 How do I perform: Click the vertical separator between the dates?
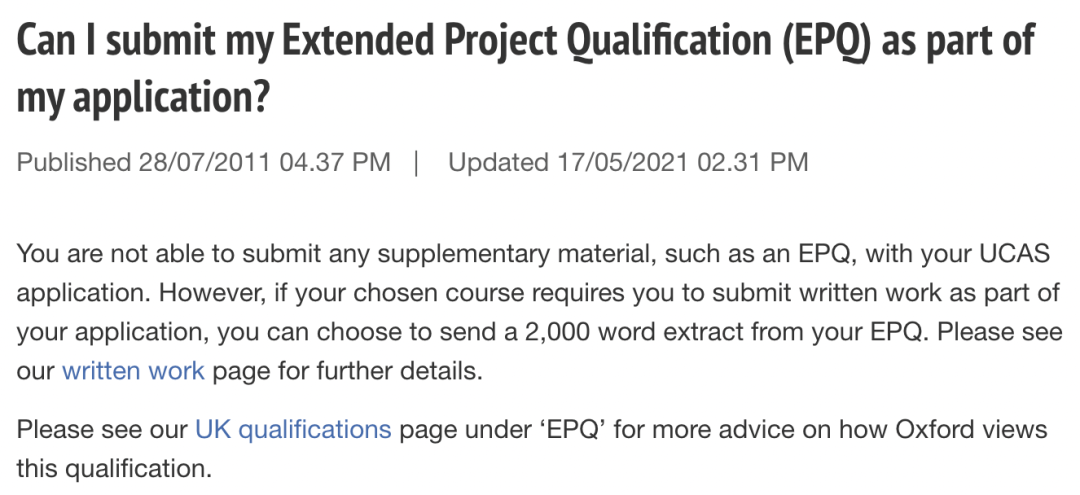(416, 163)
